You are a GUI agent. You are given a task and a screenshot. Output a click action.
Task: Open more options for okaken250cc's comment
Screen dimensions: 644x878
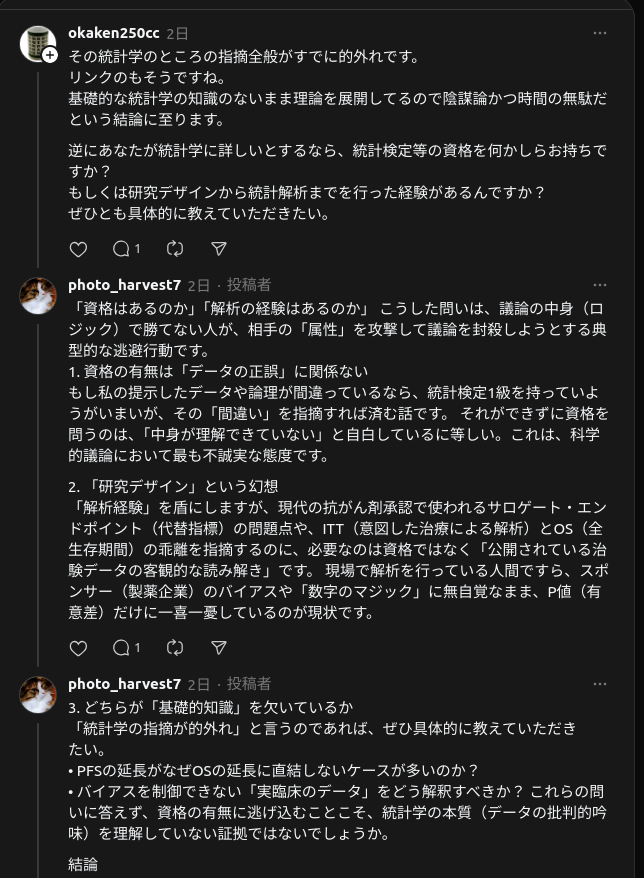599,33
